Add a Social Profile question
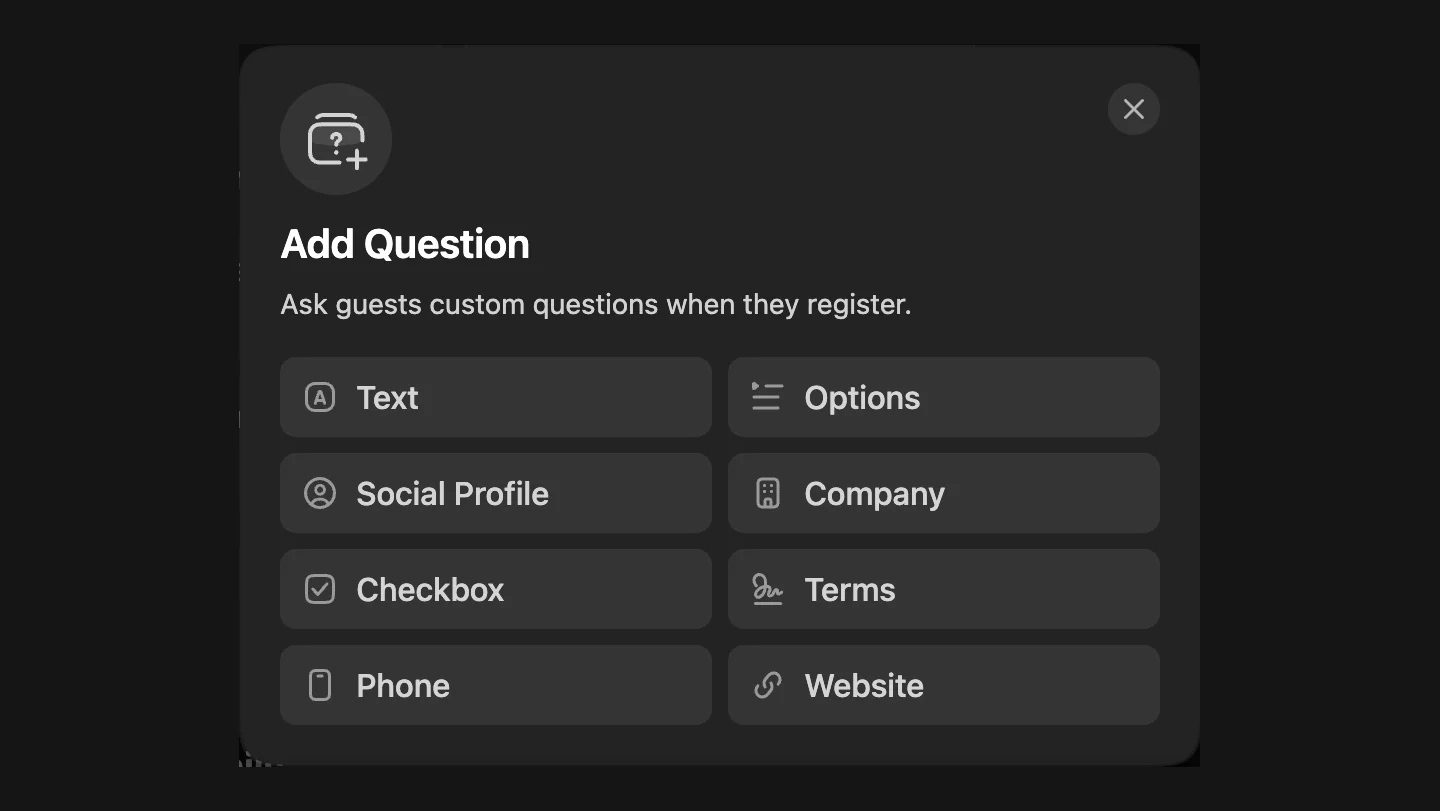 click(496, 493)
